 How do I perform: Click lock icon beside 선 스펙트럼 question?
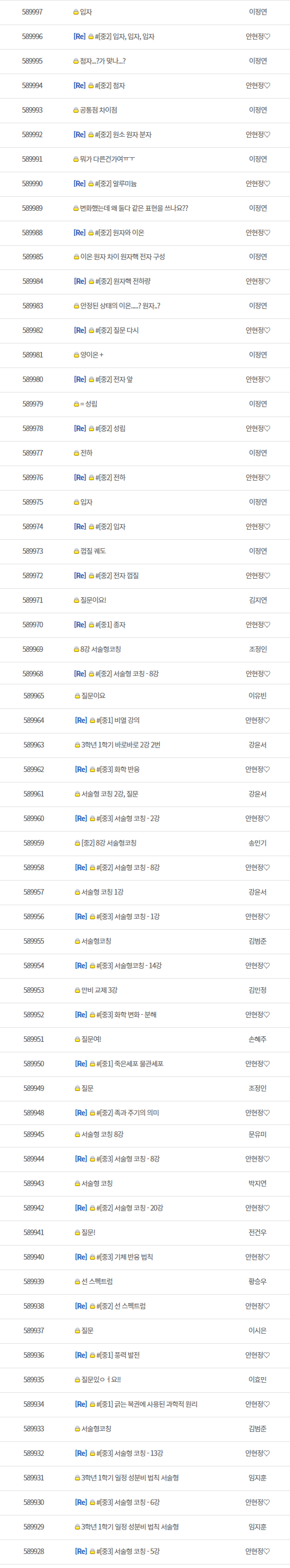(x=77, y=1282)
